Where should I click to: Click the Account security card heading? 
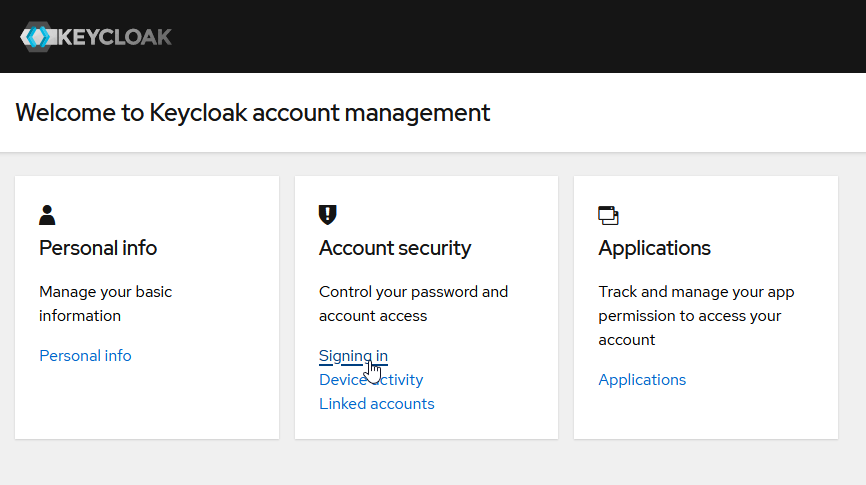click(x=395, y=248)
